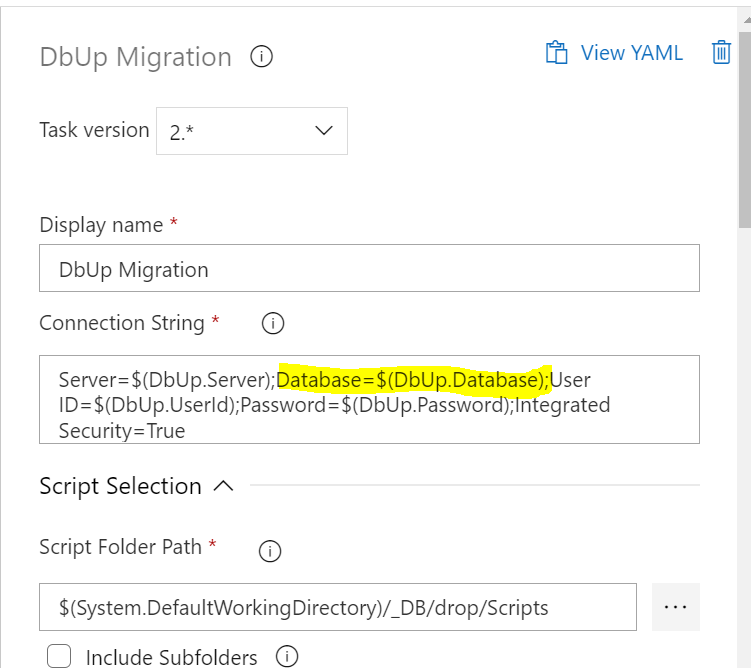Click the Script Folder Path input field
The image size is (751, 668).
tap(338, 607)
